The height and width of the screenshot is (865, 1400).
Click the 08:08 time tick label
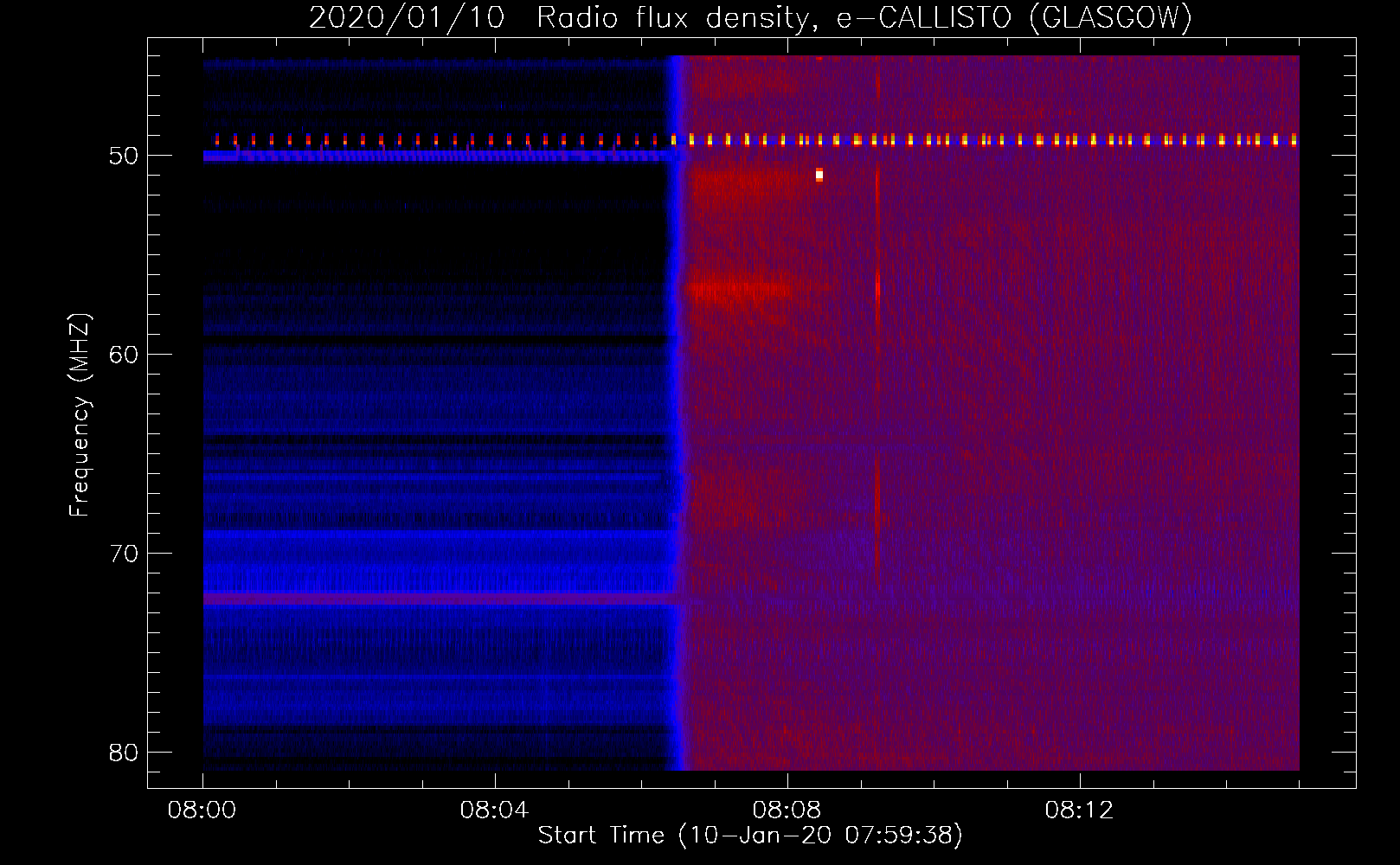pos(787,811)
